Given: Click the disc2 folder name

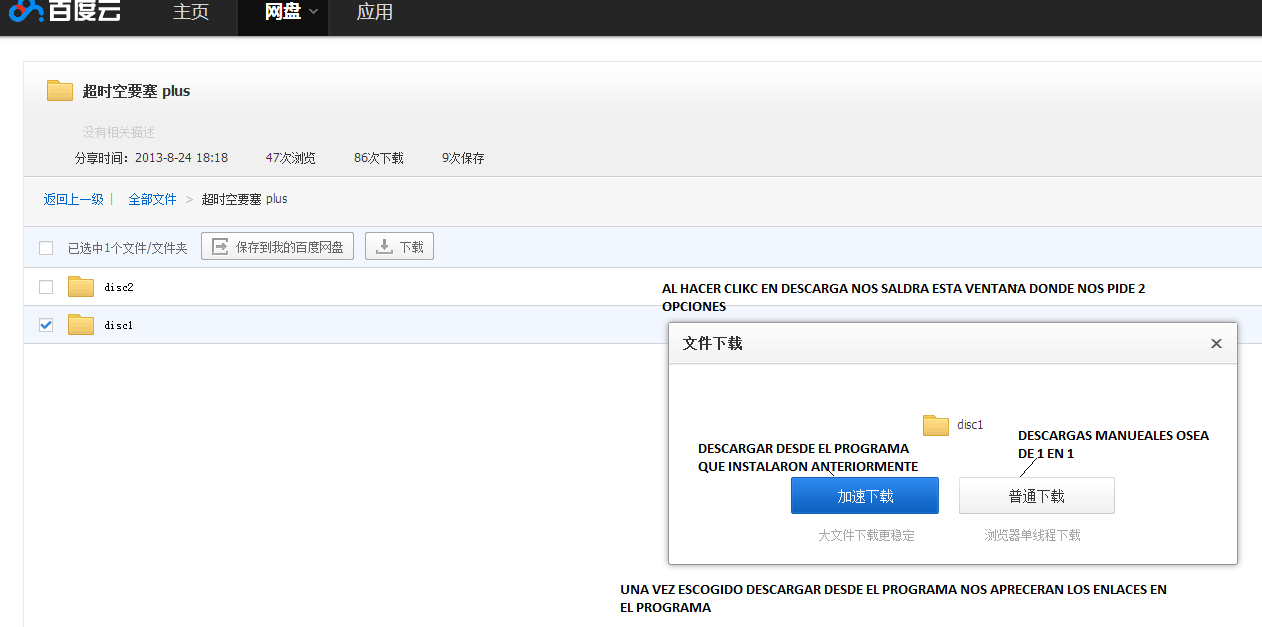Looking at the screenshot, I should point(119,287).
